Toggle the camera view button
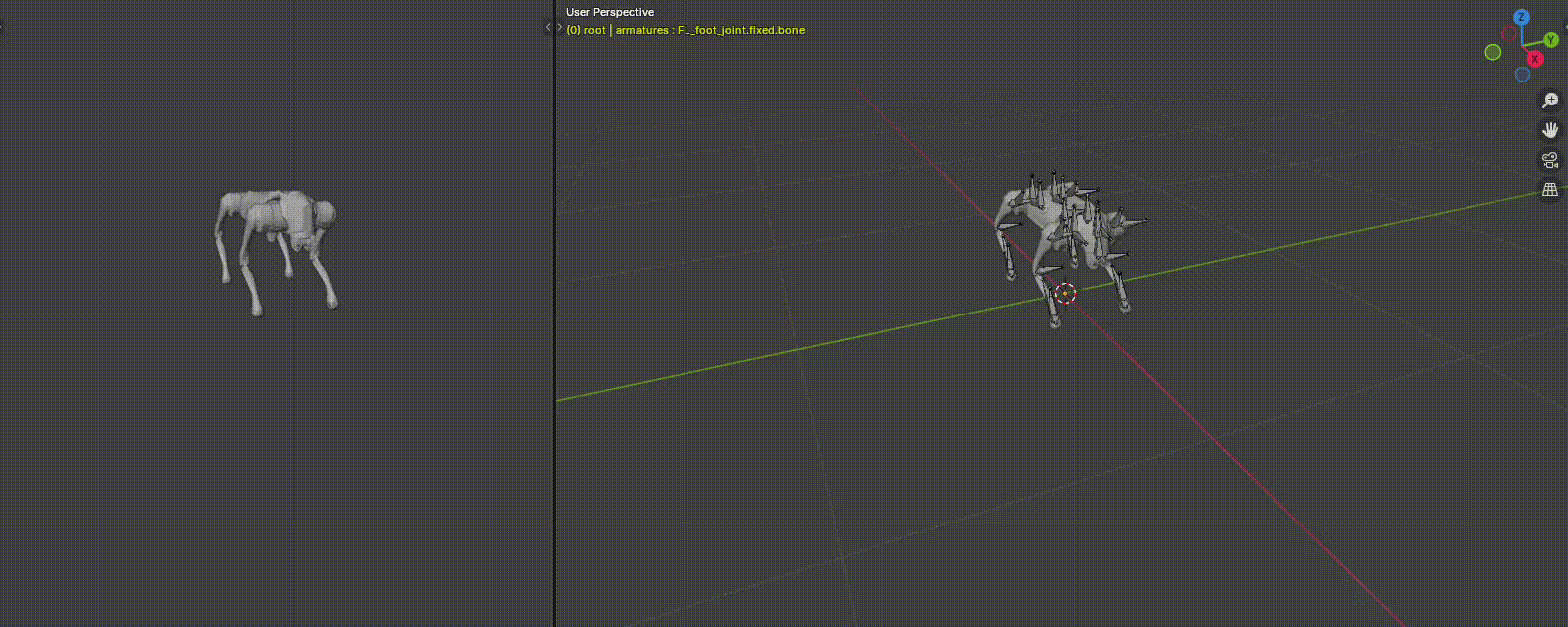The image size is (1568, 627). [x=1550, y=160]
